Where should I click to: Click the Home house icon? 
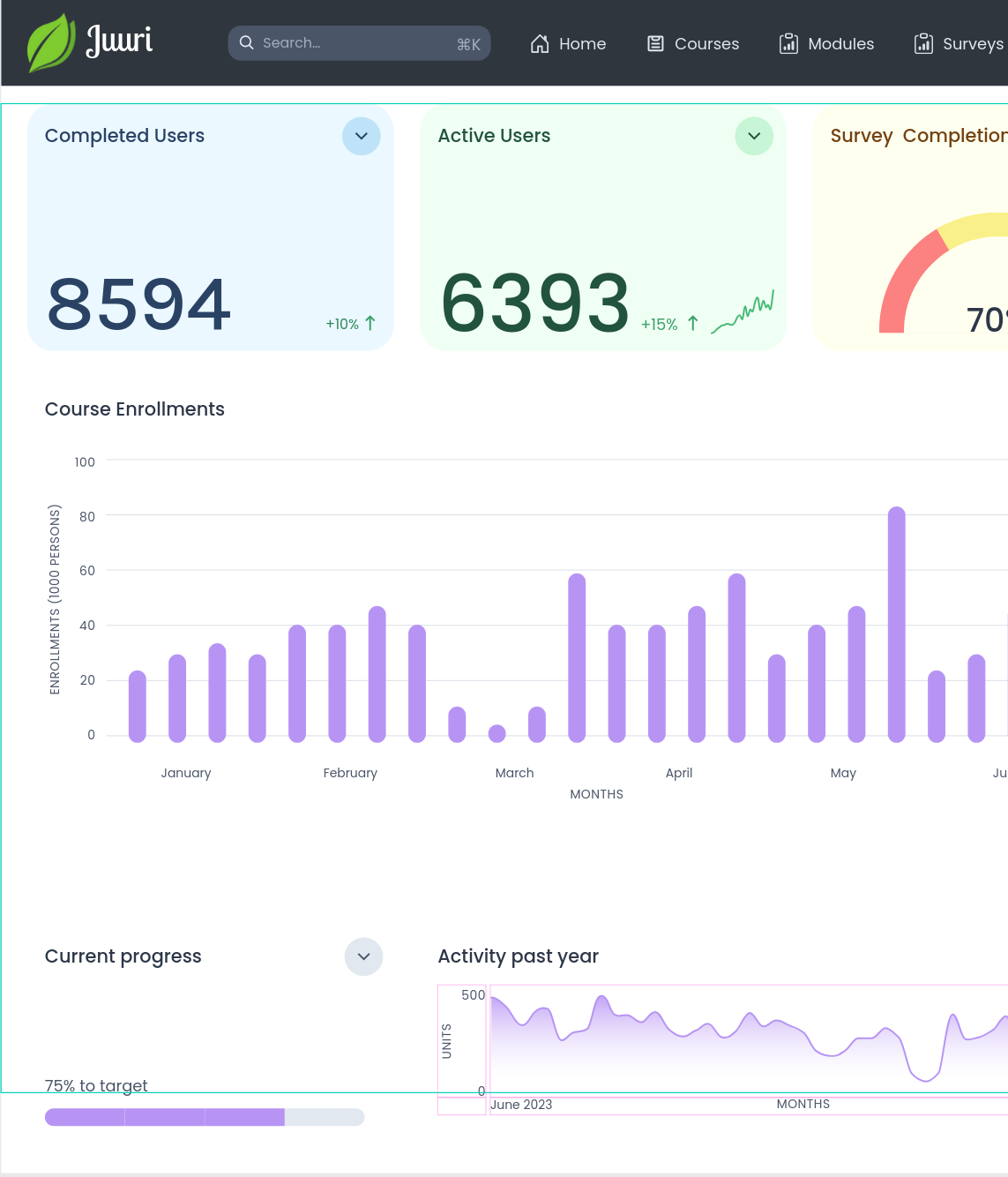click(540, 44)
